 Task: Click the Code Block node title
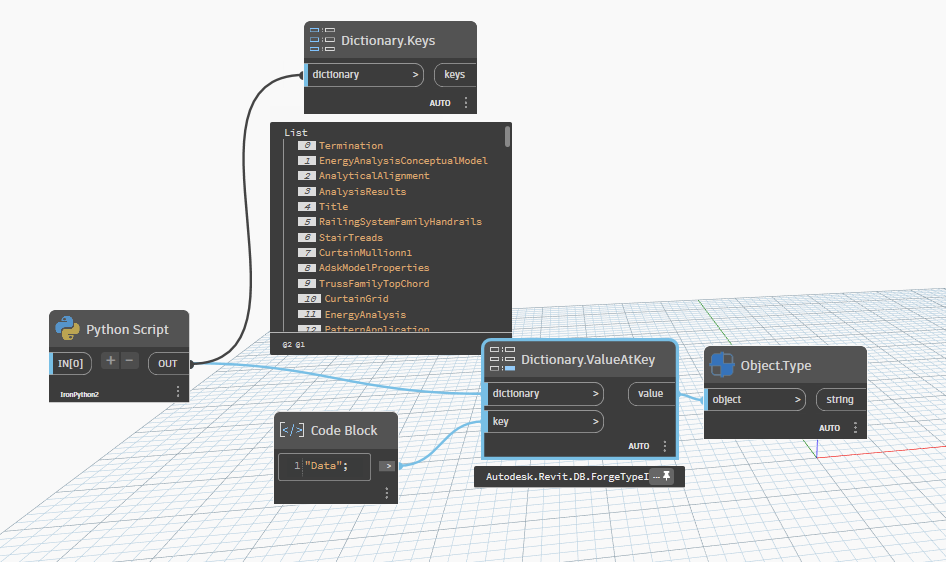(x=344, y=430)
